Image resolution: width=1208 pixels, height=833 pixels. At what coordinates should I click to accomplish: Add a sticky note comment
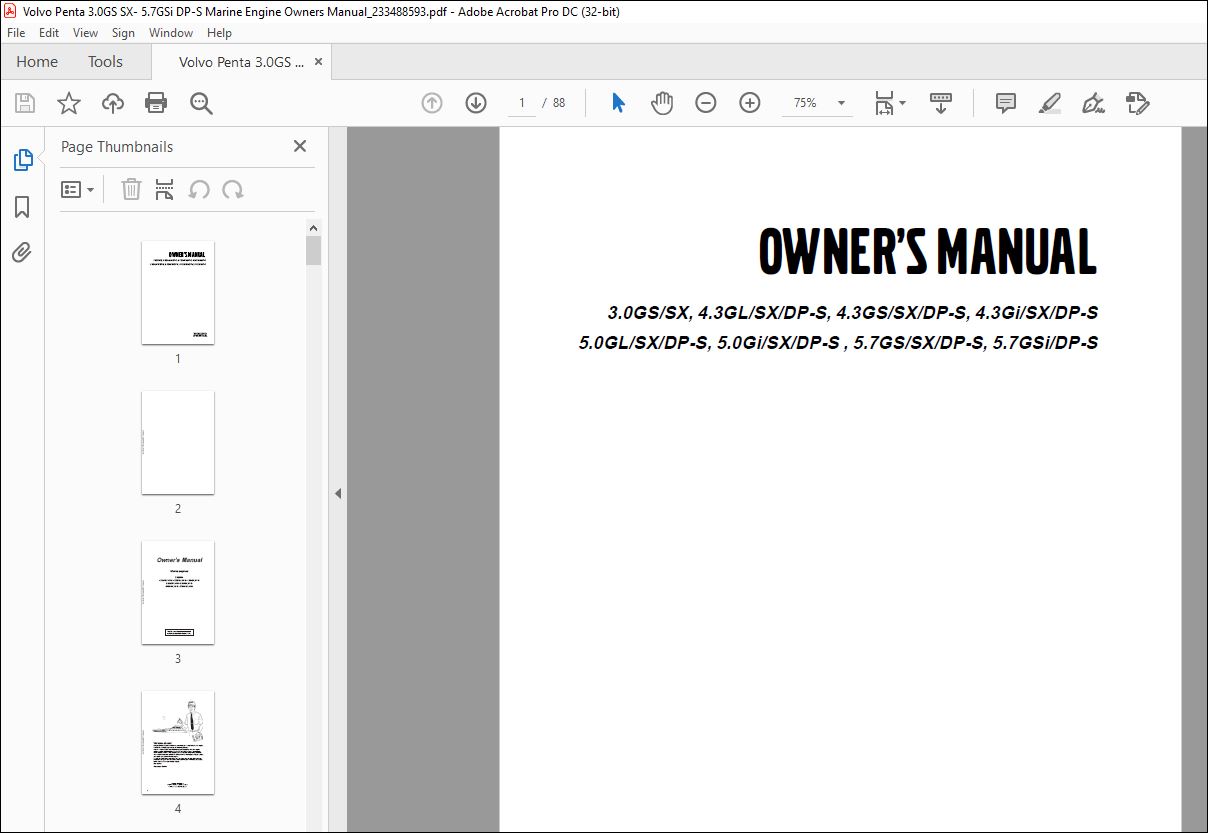pyautogui.click(x=1006, y=103)
